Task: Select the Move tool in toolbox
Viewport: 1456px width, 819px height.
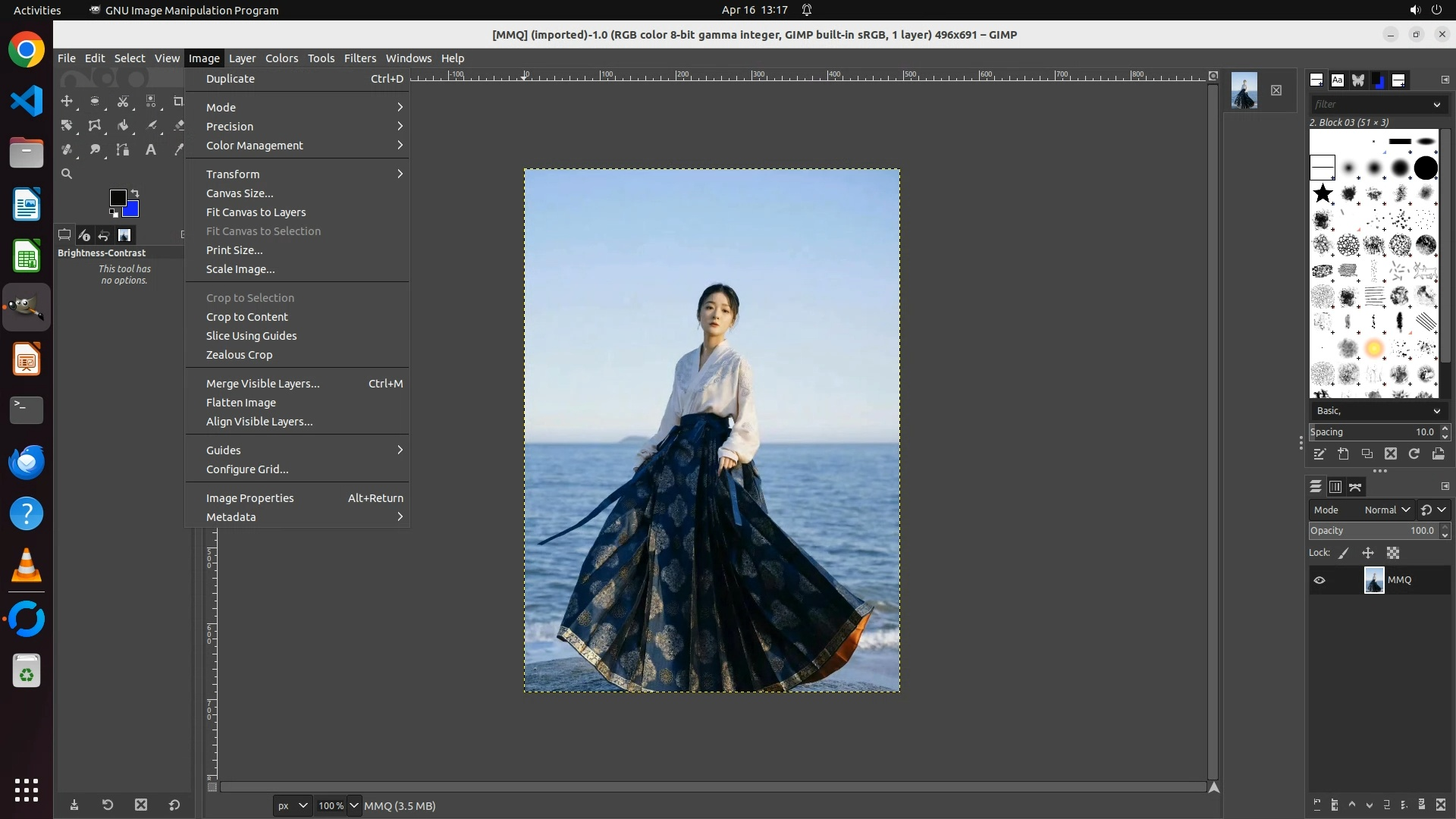Action: point(67,102)
